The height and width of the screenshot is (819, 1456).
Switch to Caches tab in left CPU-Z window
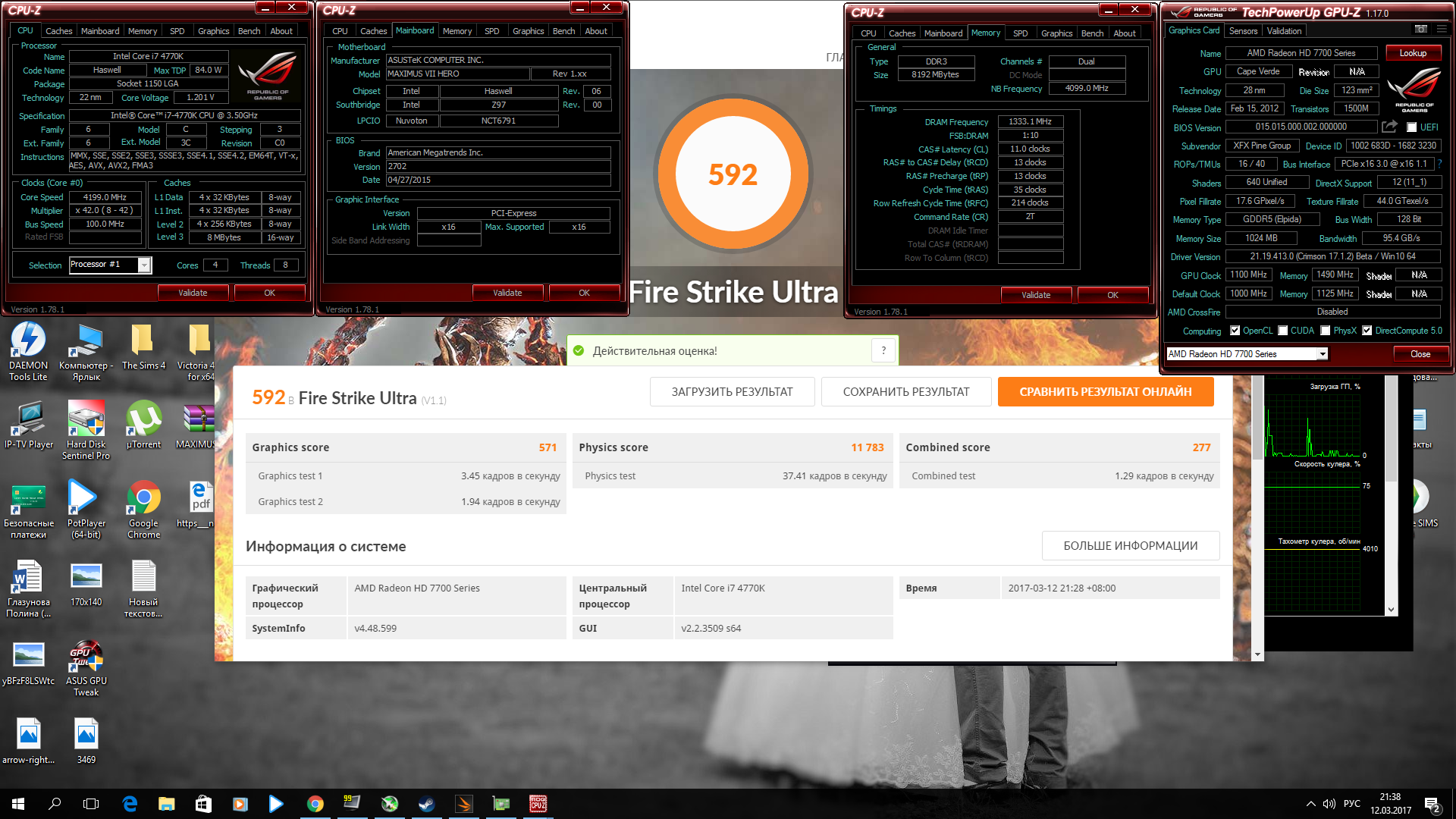[x=58, y=31]
